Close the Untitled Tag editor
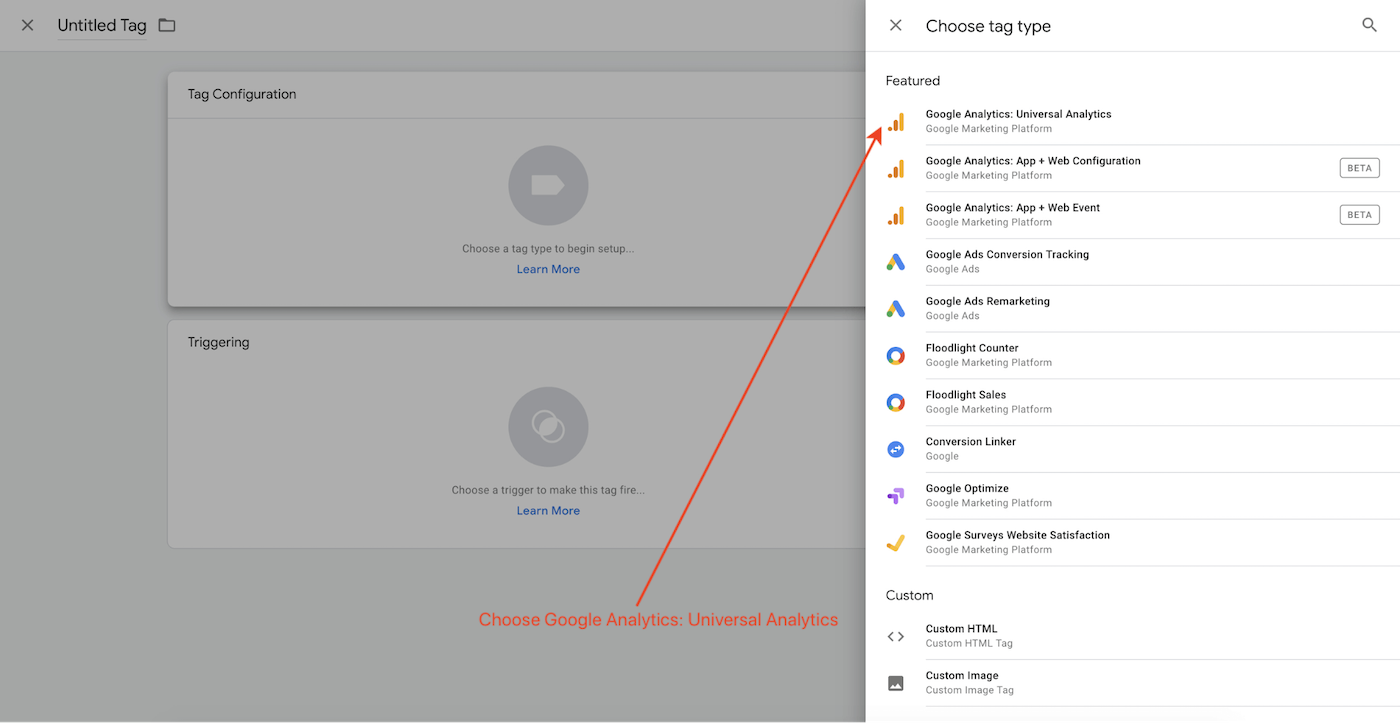 [28, 26]
